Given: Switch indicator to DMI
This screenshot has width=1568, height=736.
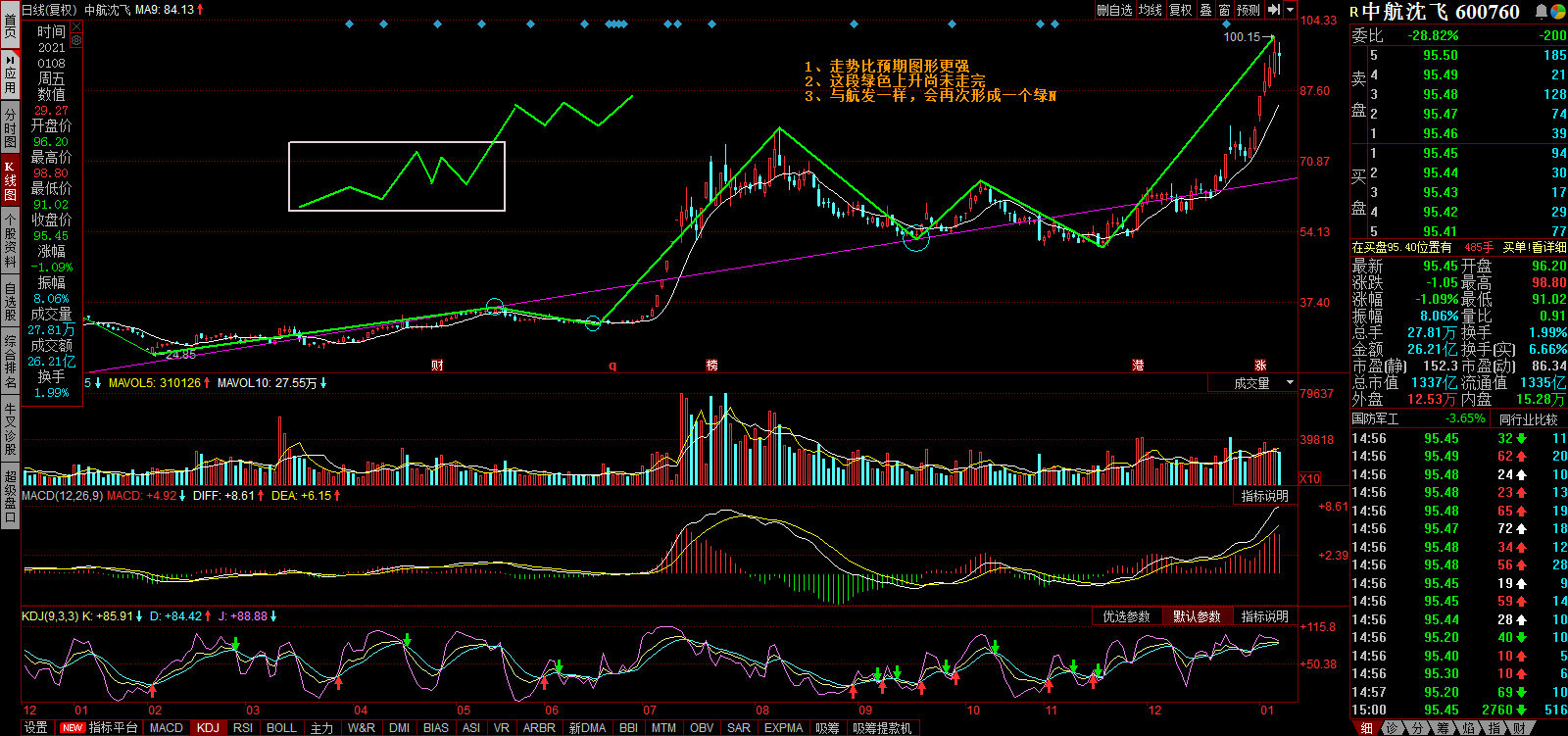Looking at the screenshot, I should (x=399, y=727).
